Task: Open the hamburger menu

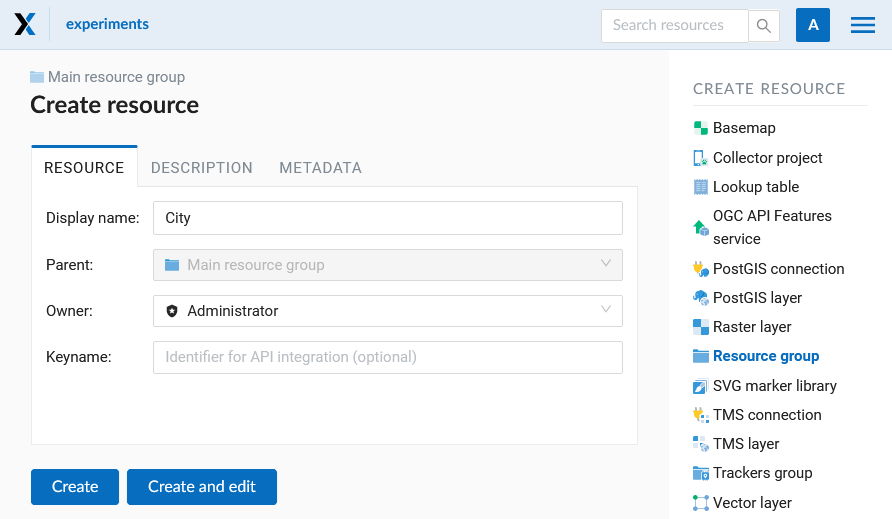Action: click(862, 25)
